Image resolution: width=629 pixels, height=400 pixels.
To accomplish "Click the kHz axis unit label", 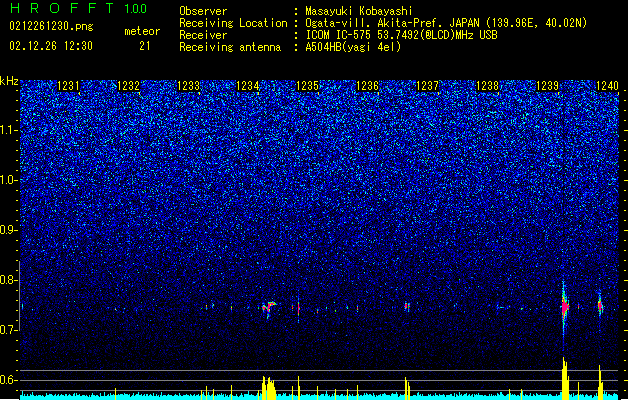I will 9,81.
